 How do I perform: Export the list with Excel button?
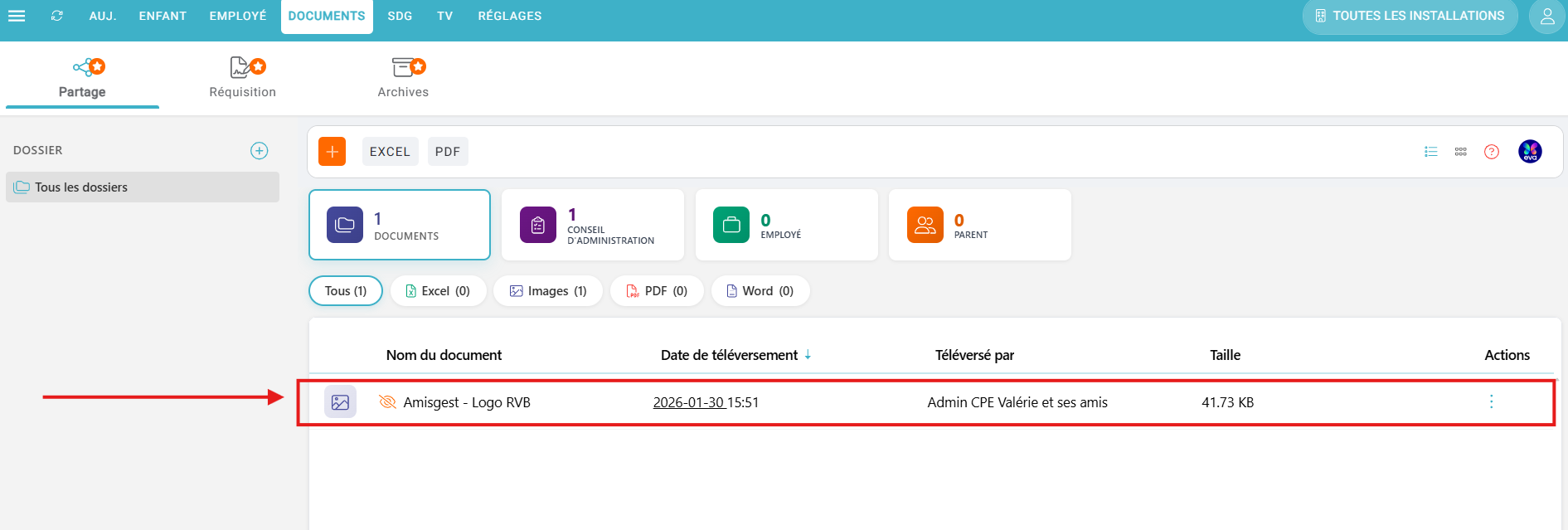click(390, 152)
